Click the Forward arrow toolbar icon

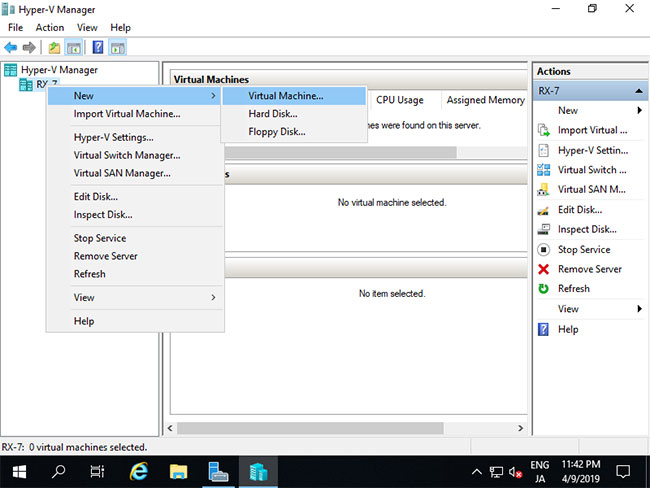[x=29, y=48]
